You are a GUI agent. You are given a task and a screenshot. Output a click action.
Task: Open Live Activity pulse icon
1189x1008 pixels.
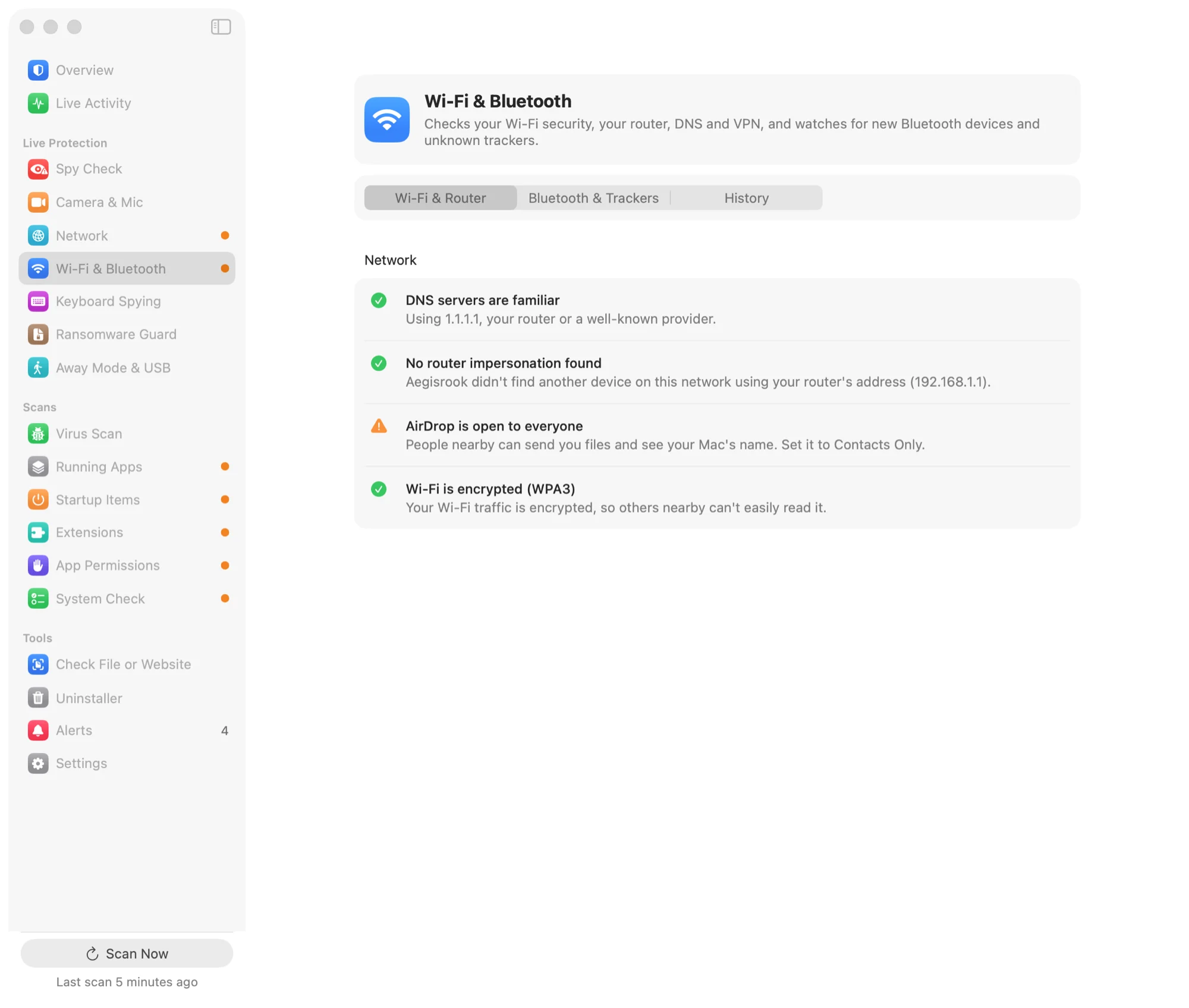(38, 103)
